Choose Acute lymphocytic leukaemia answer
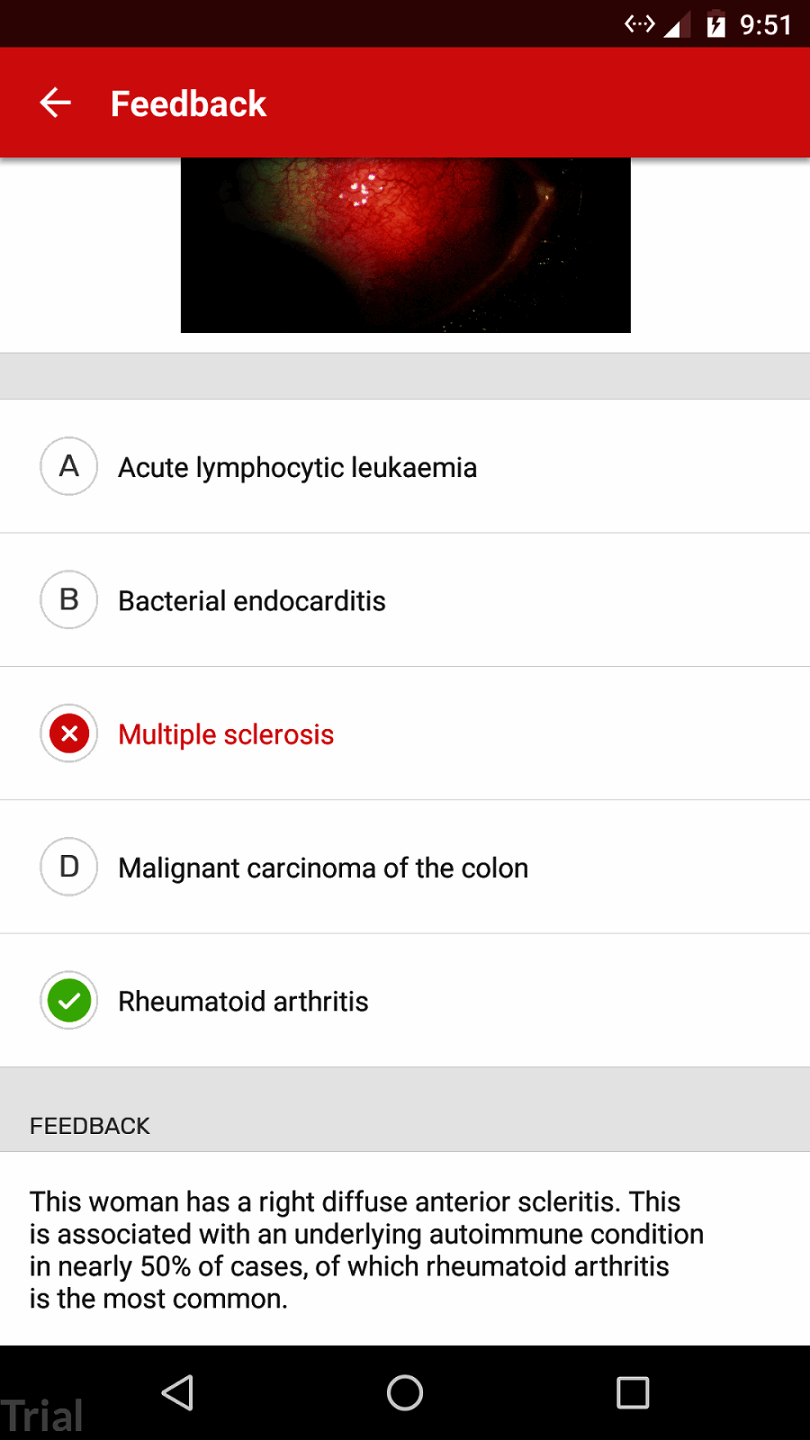The width and height of the screenshot is (810, 1440). (297, 467)
